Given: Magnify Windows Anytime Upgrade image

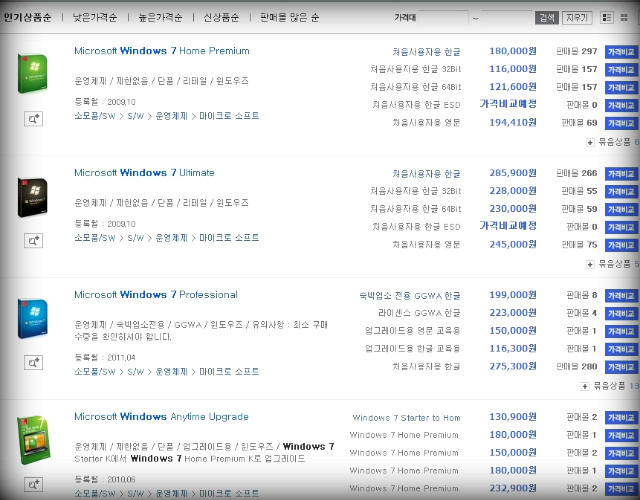Looking at the screenshot, I should (33, 484).
